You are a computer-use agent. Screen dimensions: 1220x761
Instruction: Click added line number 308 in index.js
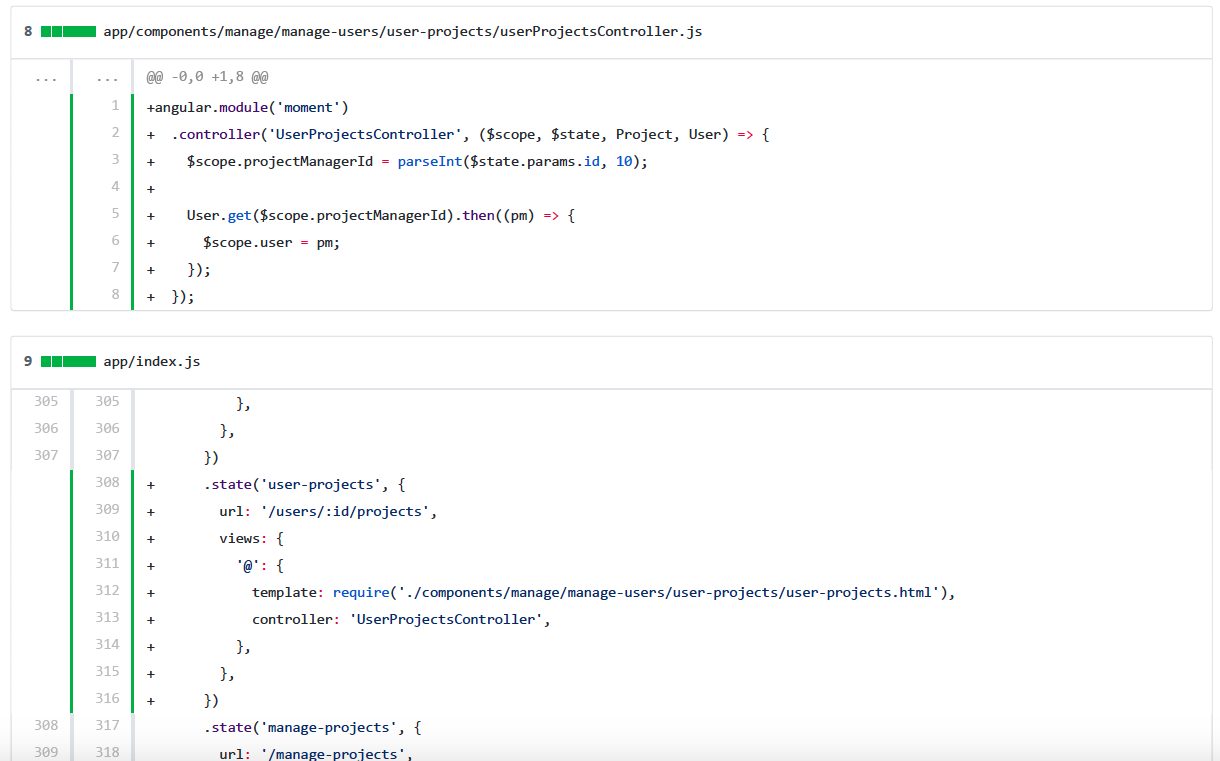[x=107, y=483]
